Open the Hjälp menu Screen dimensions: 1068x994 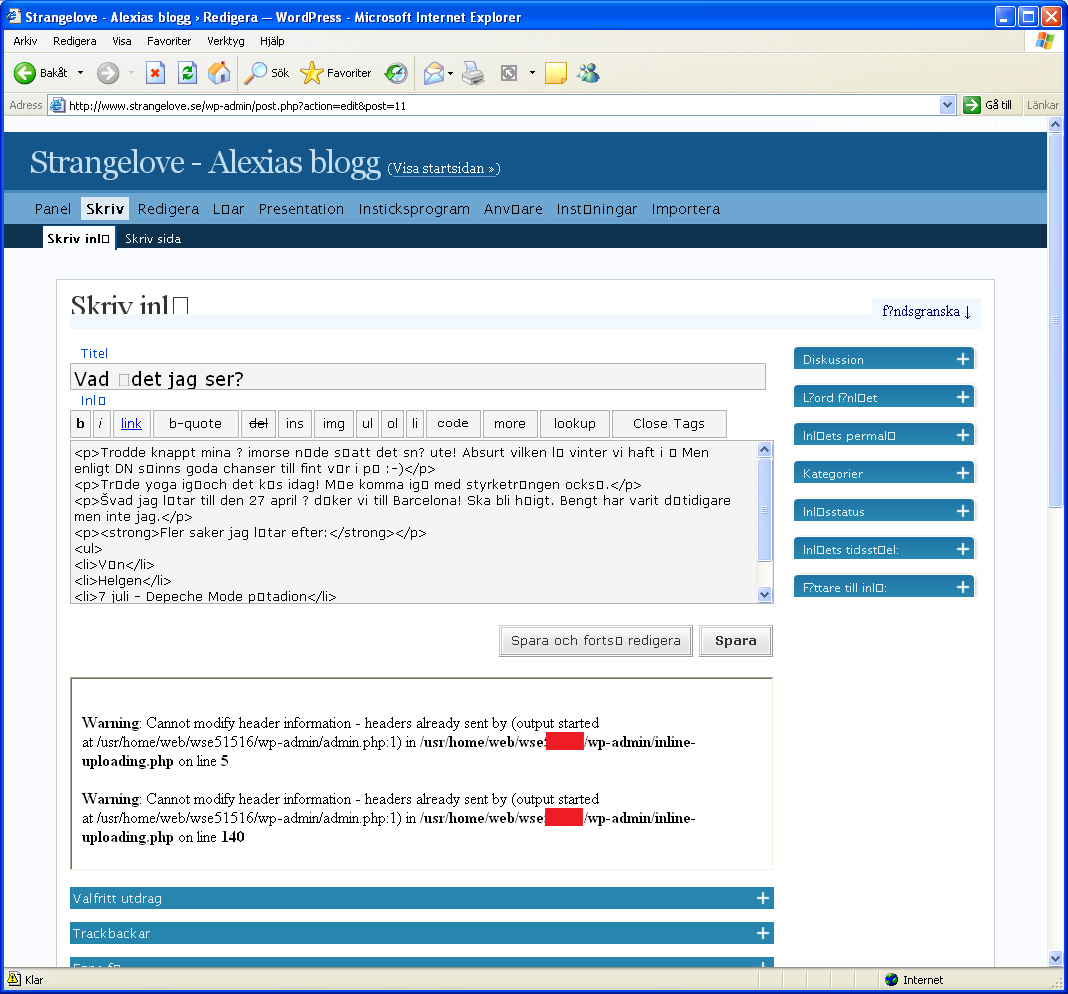point(272,41)
